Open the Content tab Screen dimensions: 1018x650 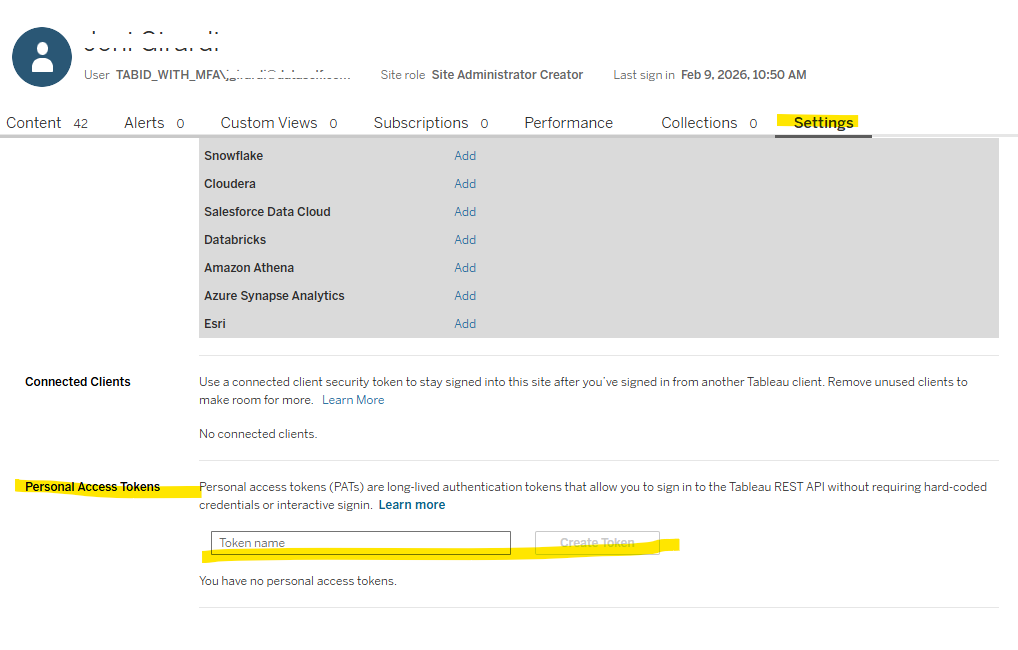(34, 123)
